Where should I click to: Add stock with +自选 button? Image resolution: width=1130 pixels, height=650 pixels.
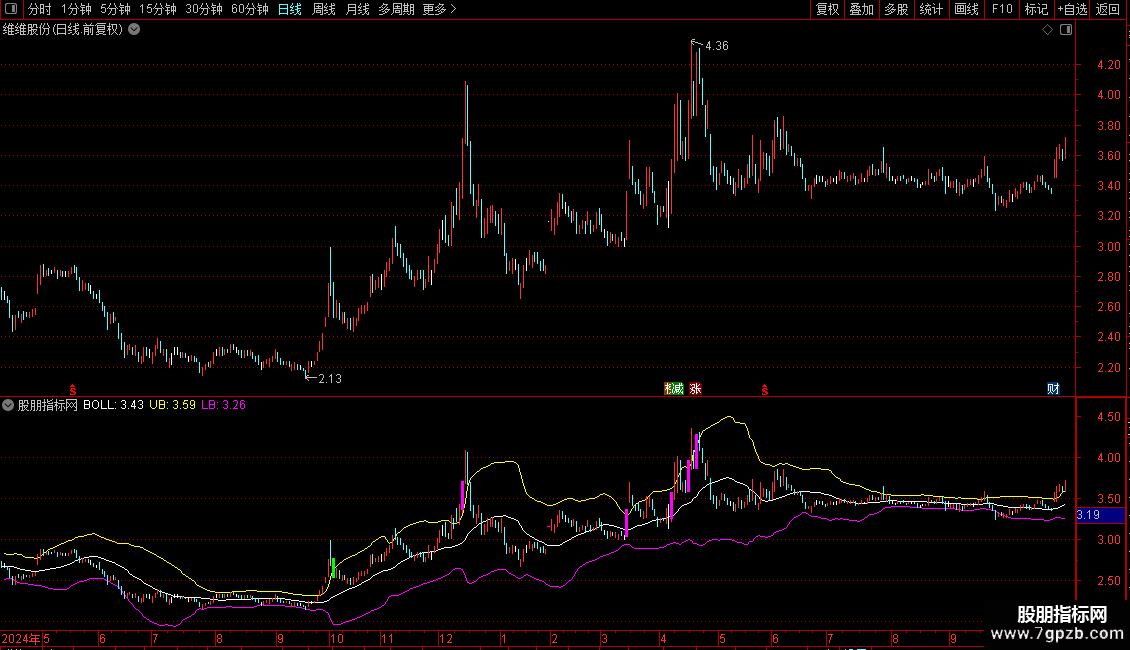[x=1071, y=10]
